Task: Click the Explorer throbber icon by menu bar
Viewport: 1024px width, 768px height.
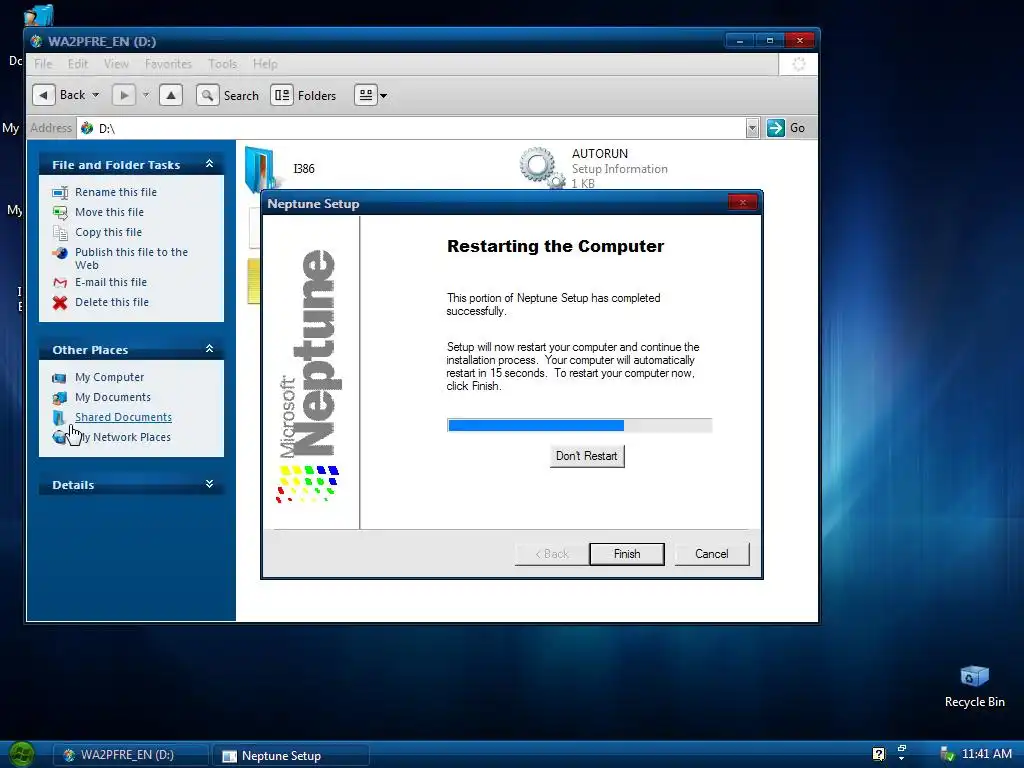Action: point(798,64)
